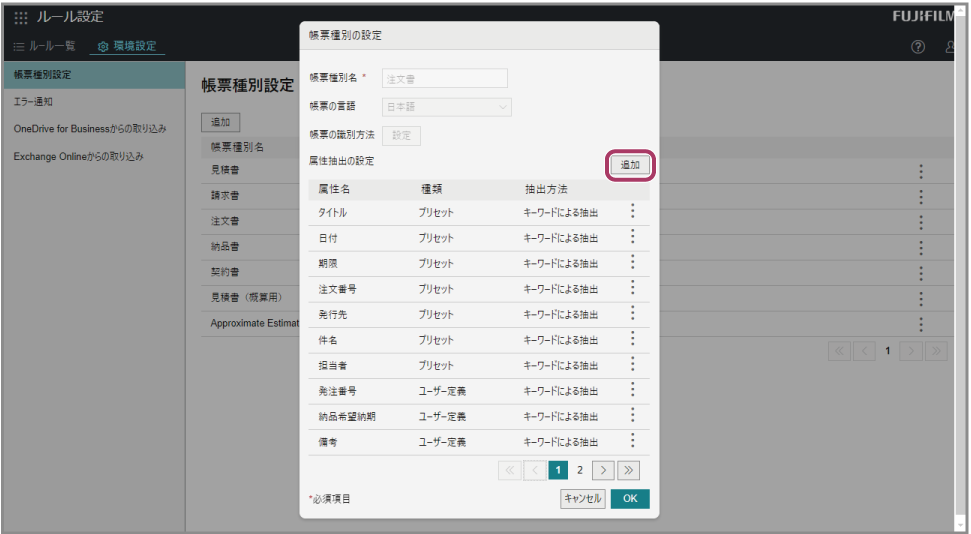
Task: Jump to last page in the dialog pager
Action: coord(629,470)
